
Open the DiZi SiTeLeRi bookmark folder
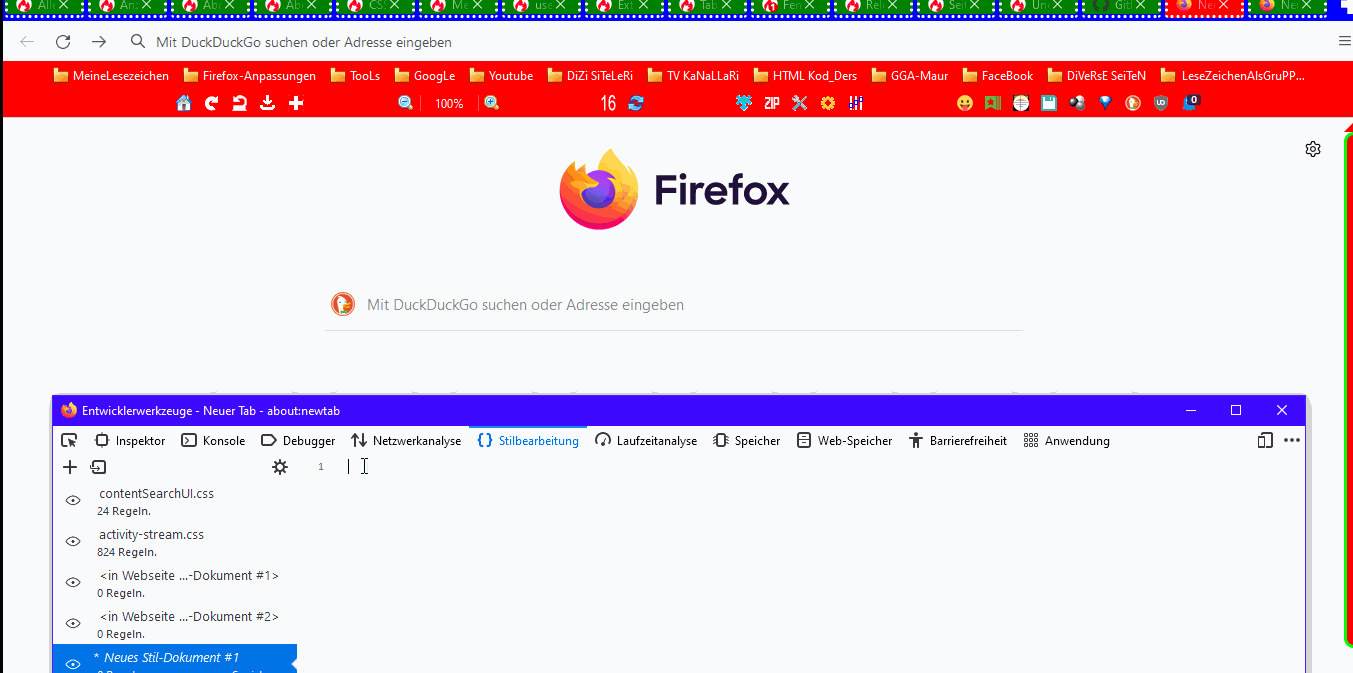click(x=589, y=75)
